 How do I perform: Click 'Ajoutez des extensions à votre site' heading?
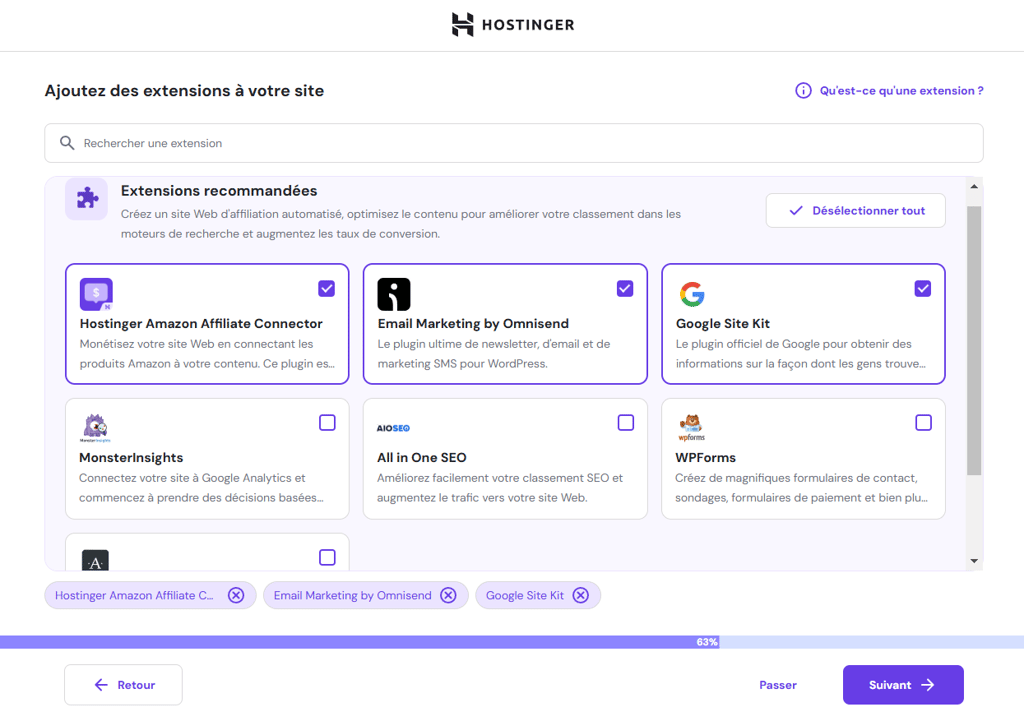(184, 91)
